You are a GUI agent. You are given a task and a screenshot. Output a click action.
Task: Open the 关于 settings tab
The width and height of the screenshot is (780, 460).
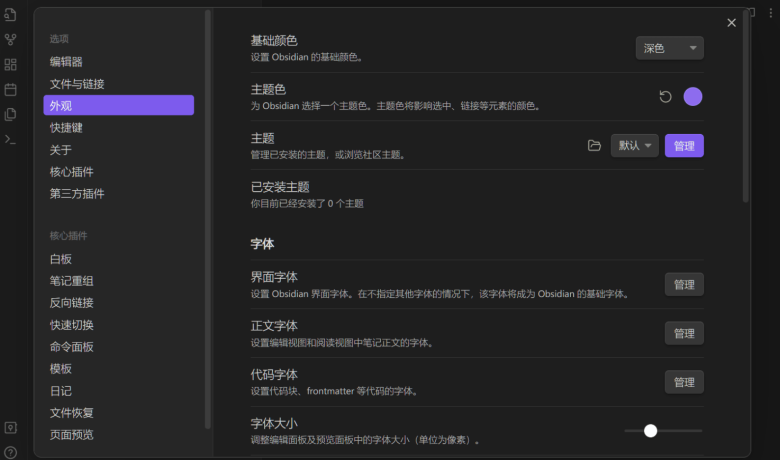tap(119, 150)
